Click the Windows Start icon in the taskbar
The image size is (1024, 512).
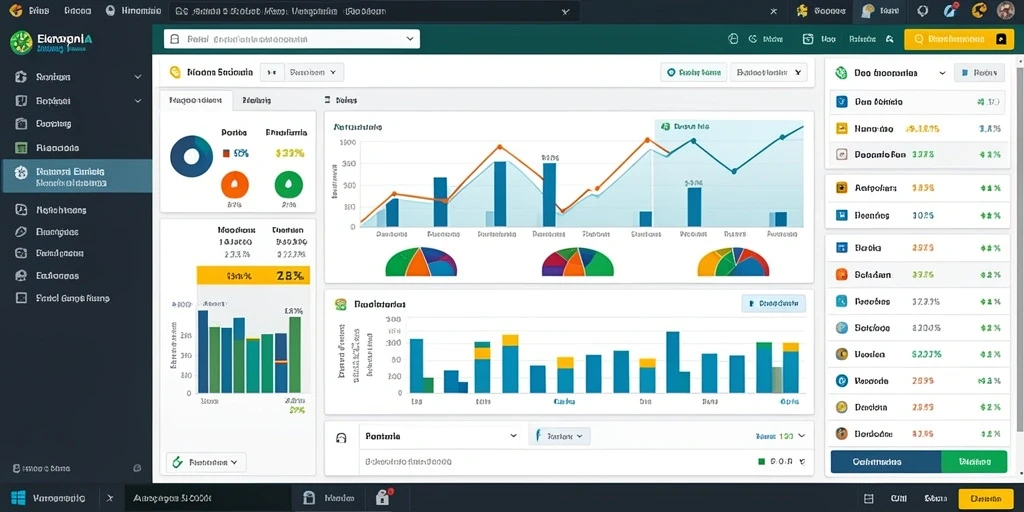click(20, 498)
